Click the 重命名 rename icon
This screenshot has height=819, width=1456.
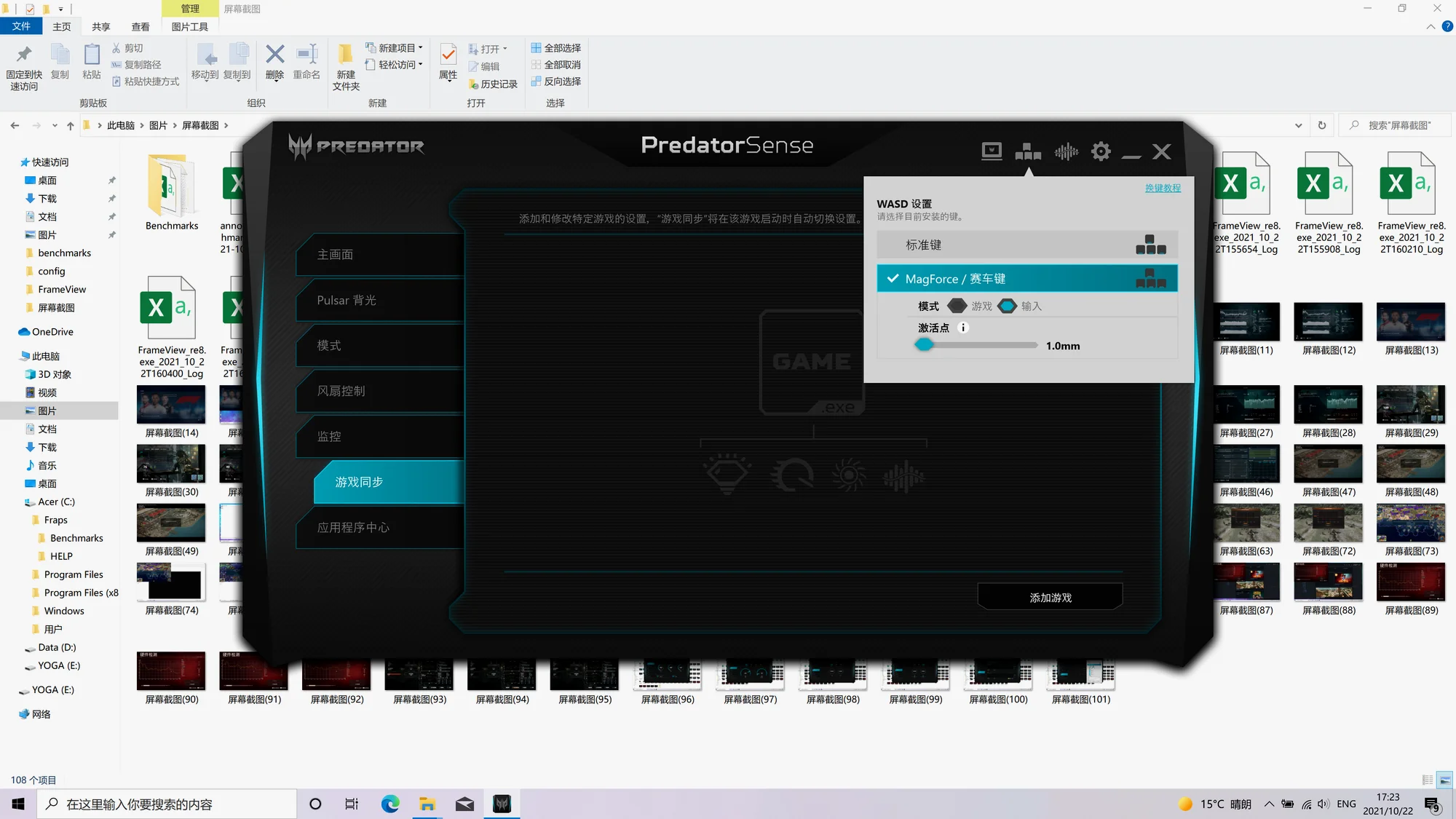pyautogui.click(x=306, y=54)
